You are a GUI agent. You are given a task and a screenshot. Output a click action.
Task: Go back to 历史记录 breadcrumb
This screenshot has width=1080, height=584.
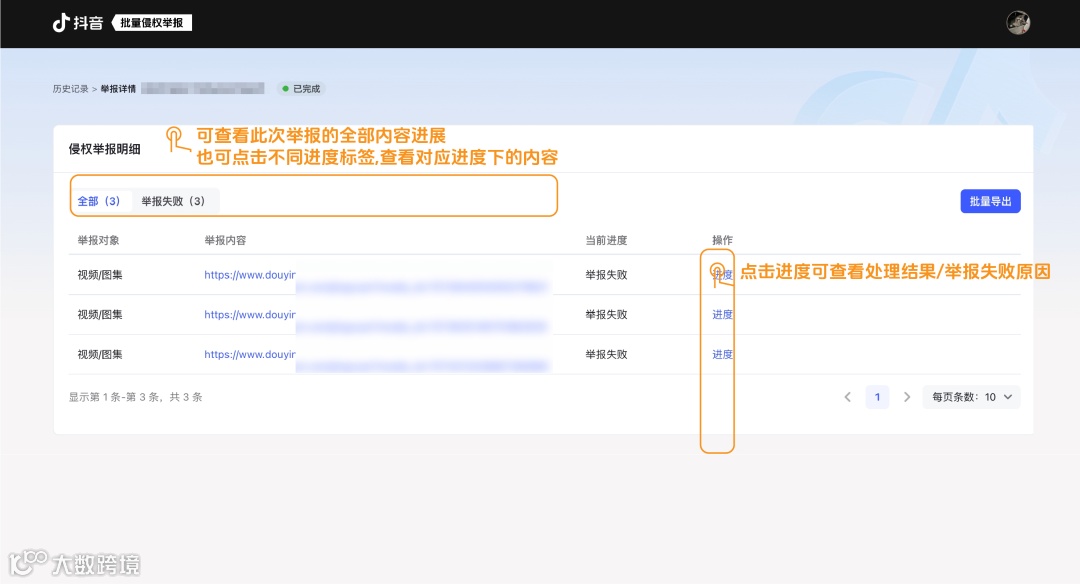pyautogui.click(x=70, y=89)
